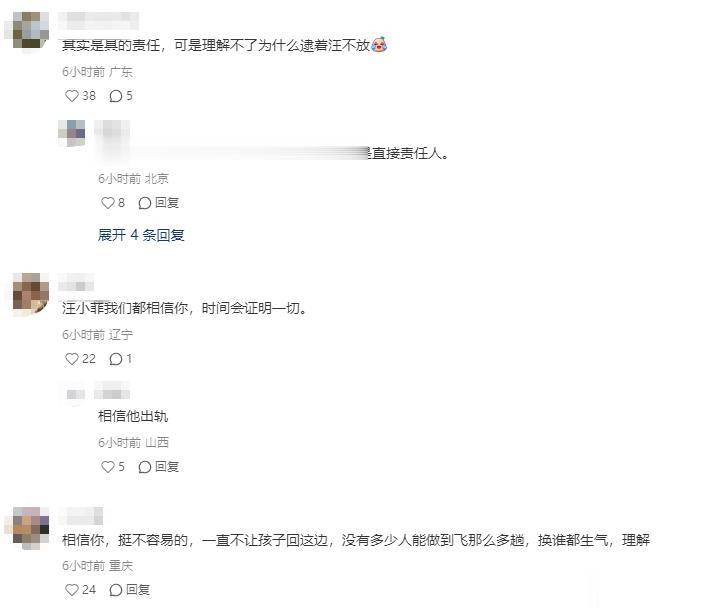Open avatar of the Chongqing commenter

[30, 527]
